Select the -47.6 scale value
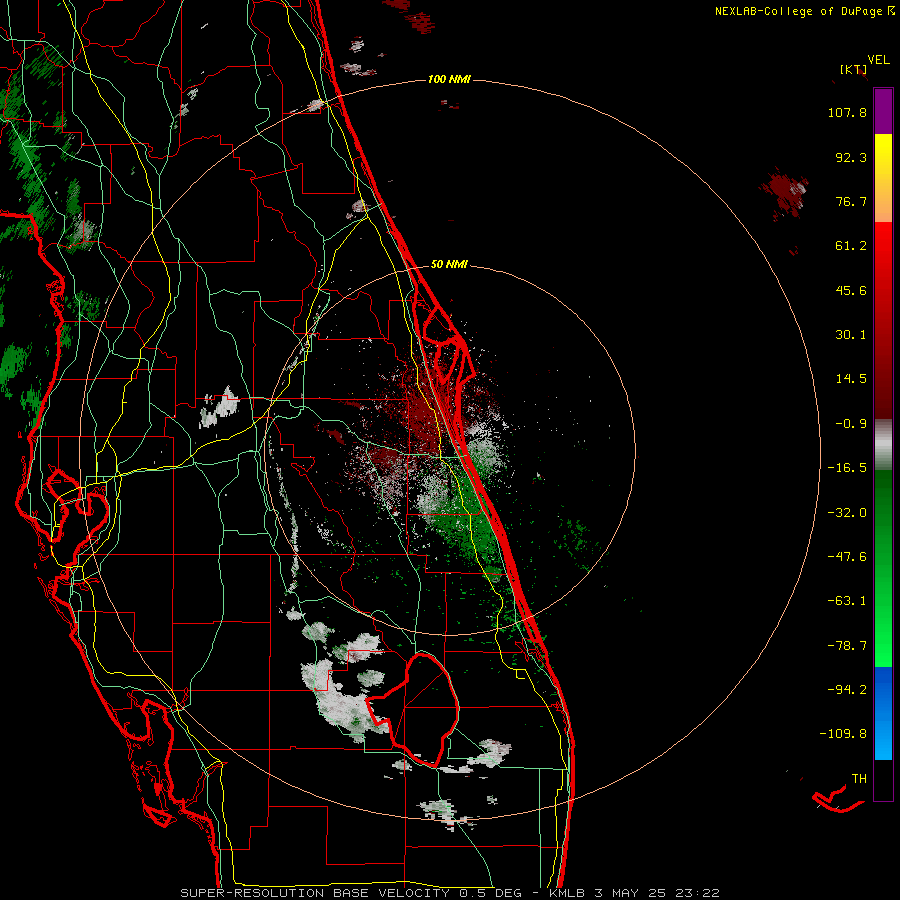Viewport: 900px width, 900px height. pyautogui.click(x=847, y=557)
